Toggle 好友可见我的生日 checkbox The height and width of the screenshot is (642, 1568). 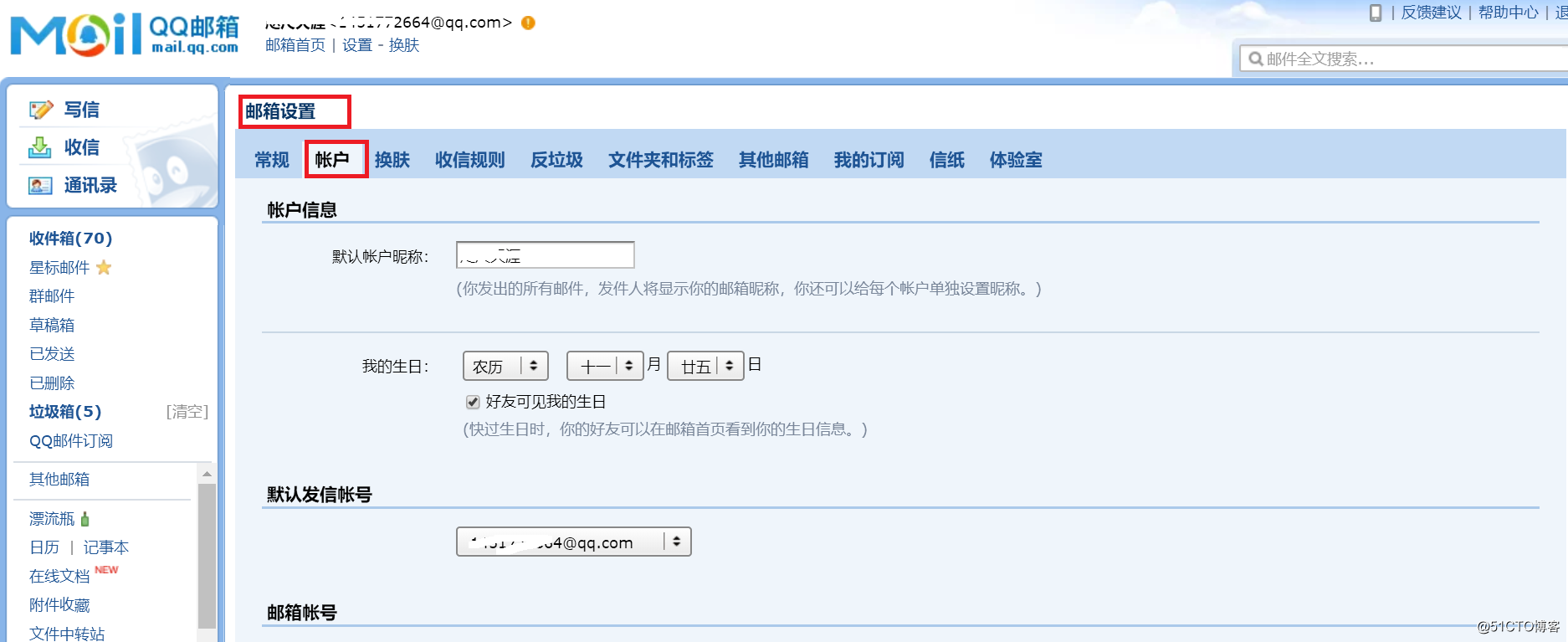point(473,402)
